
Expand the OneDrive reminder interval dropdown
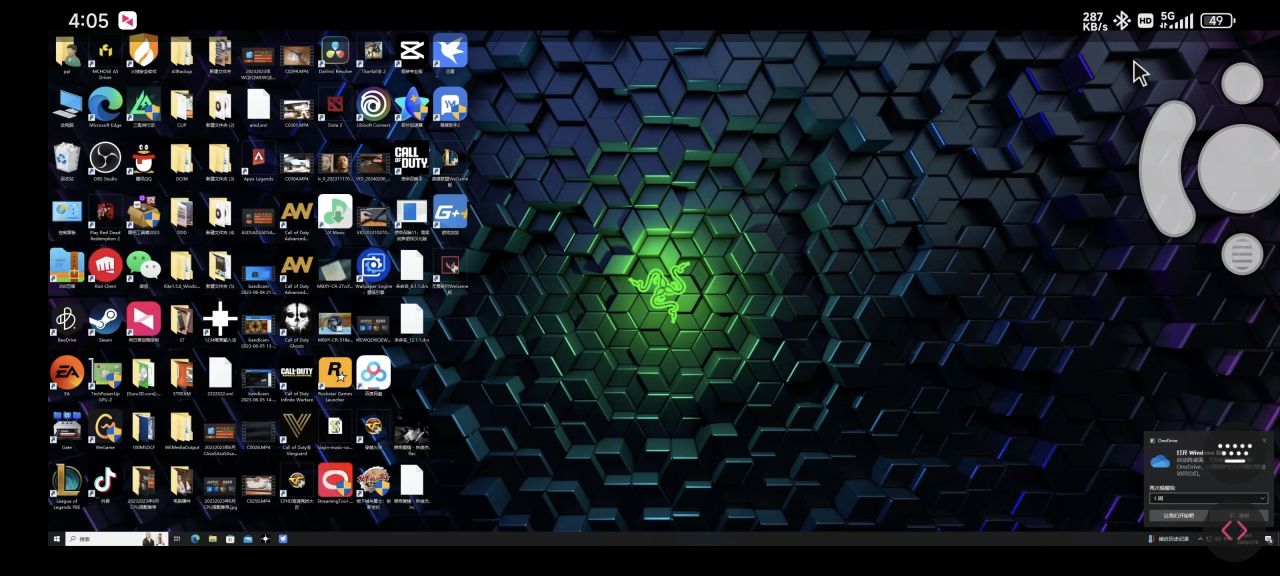pyautogui.click(x=1208, y=498)
